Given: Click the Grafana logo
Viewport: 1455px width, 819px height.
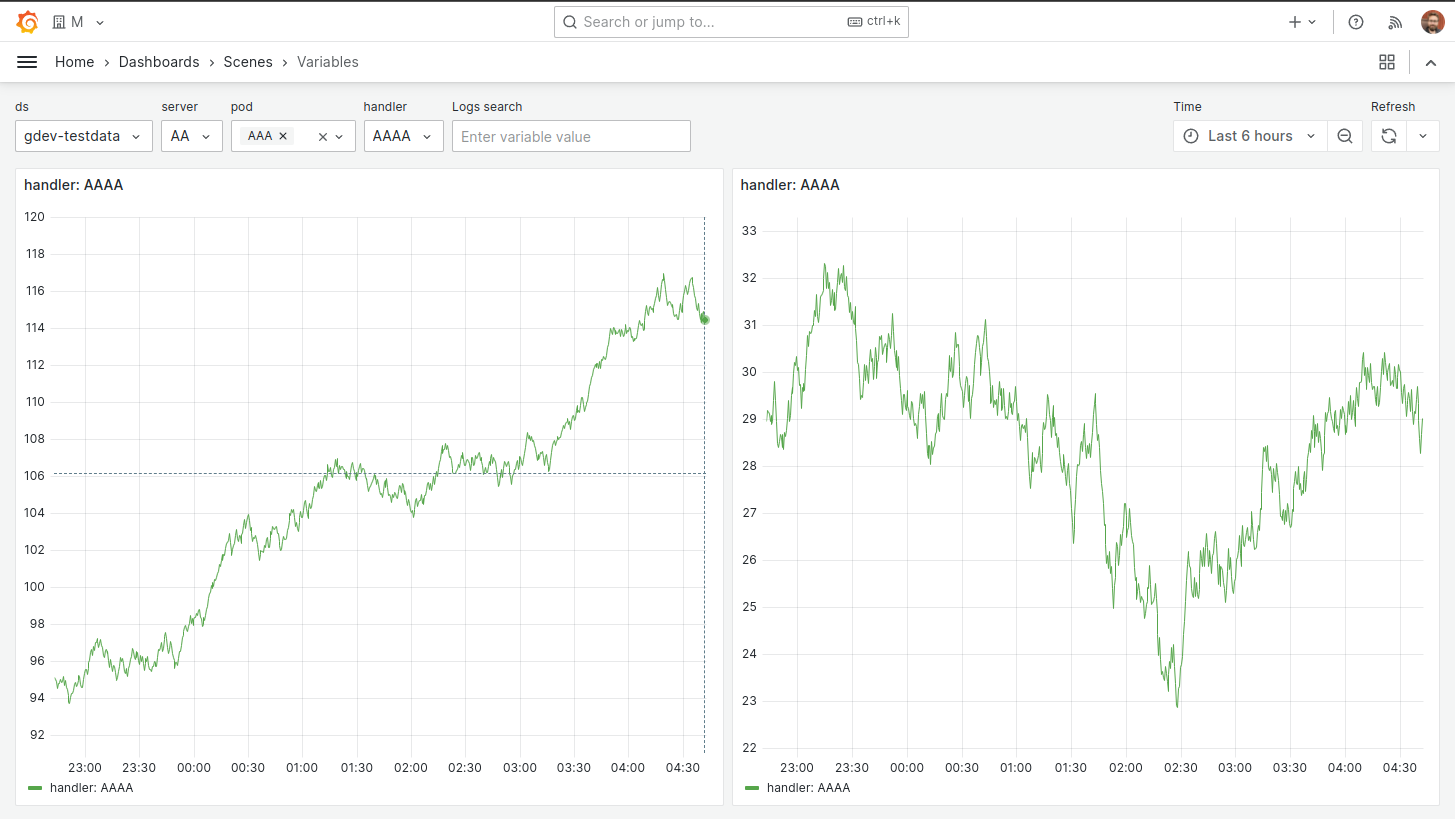Looking at the screenshot, I should (28, 21).
